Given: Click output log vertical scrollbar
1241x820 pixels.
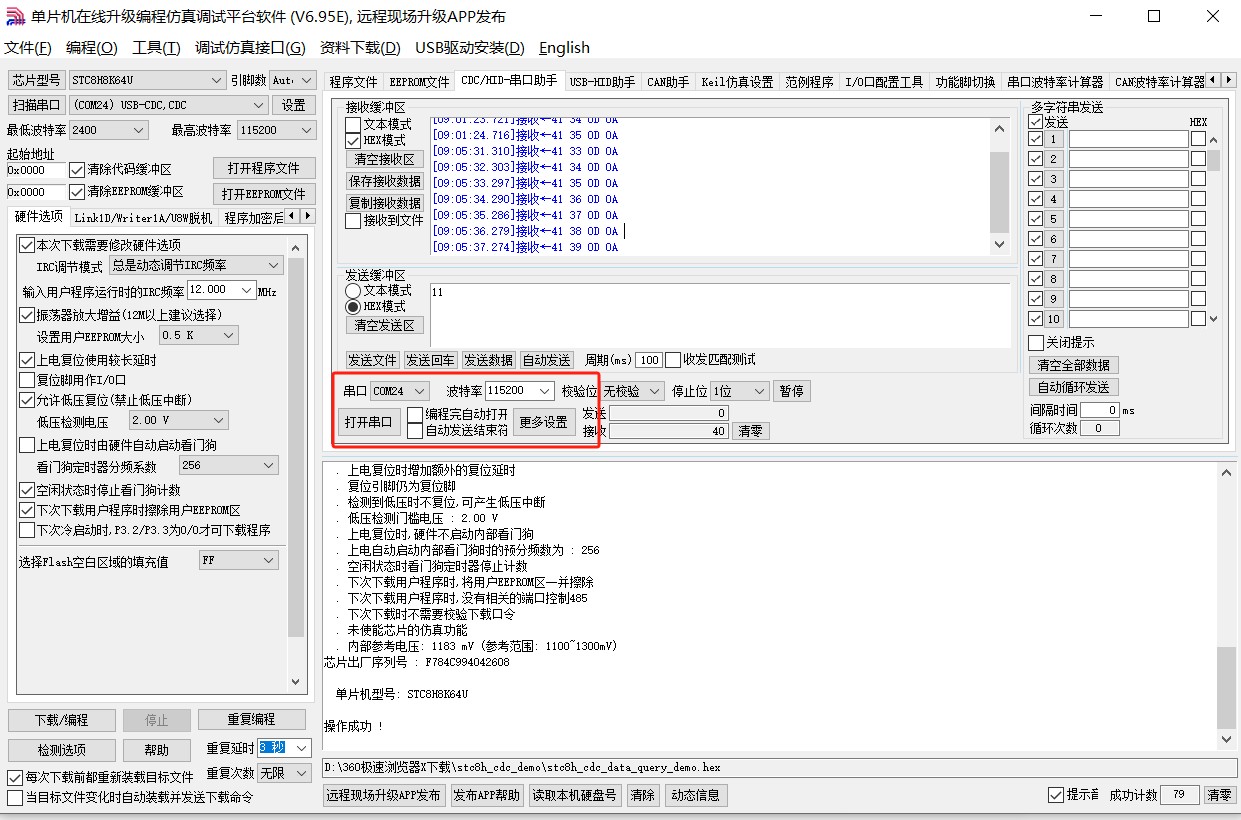Looking at the screenshot, I should tap(1227, 606).
